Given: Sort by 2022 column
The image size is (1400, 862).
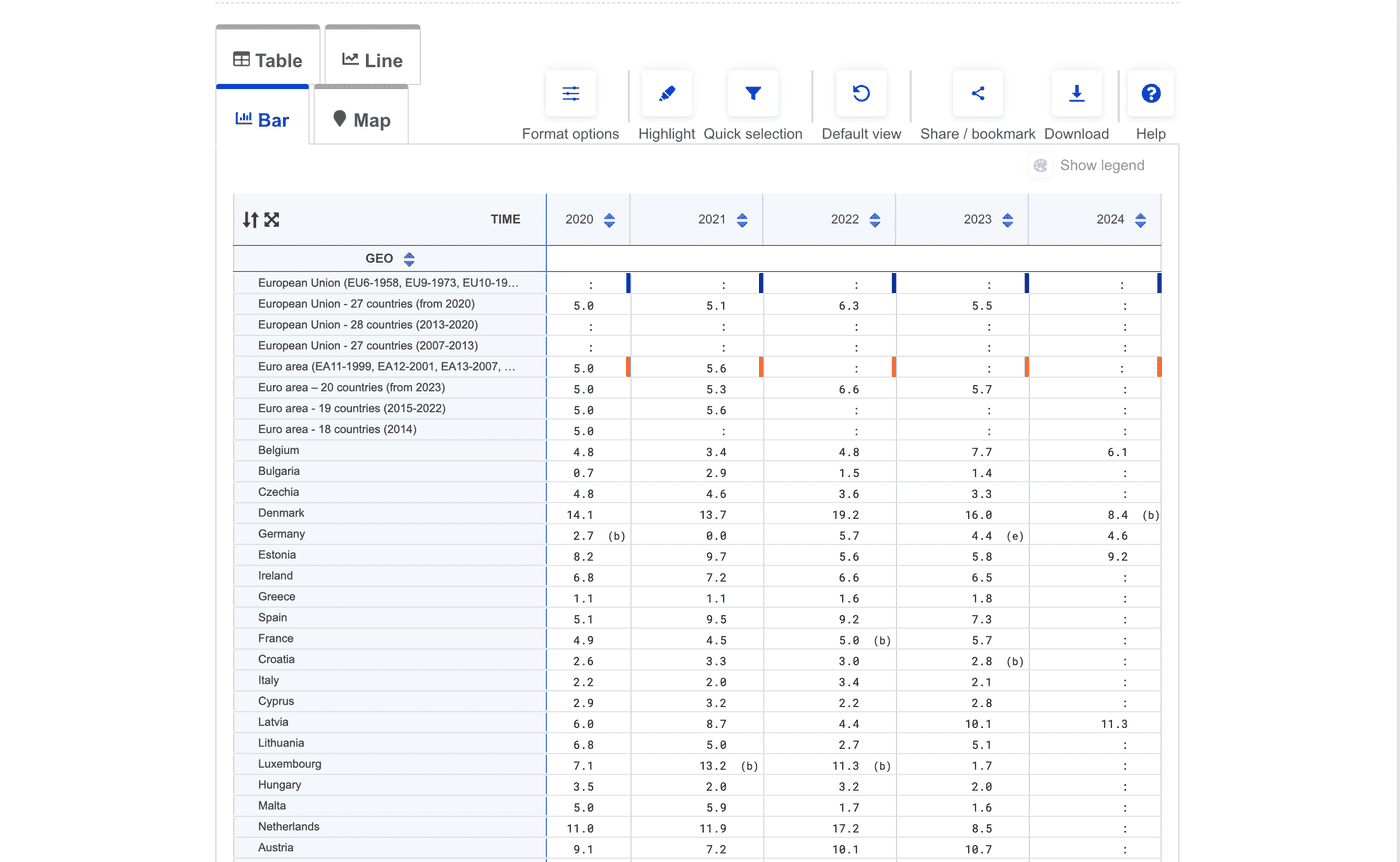Looking at the screenshot, I should [x=875, y=220].
